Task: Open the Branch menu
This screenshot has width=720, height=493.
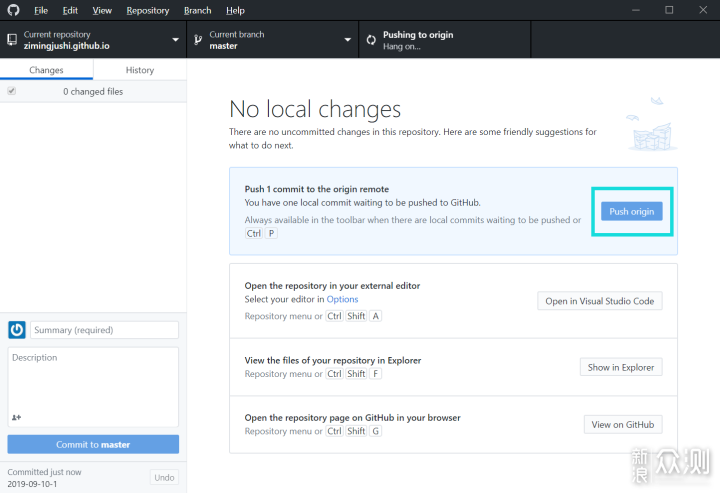Action: tap(197, 10)
